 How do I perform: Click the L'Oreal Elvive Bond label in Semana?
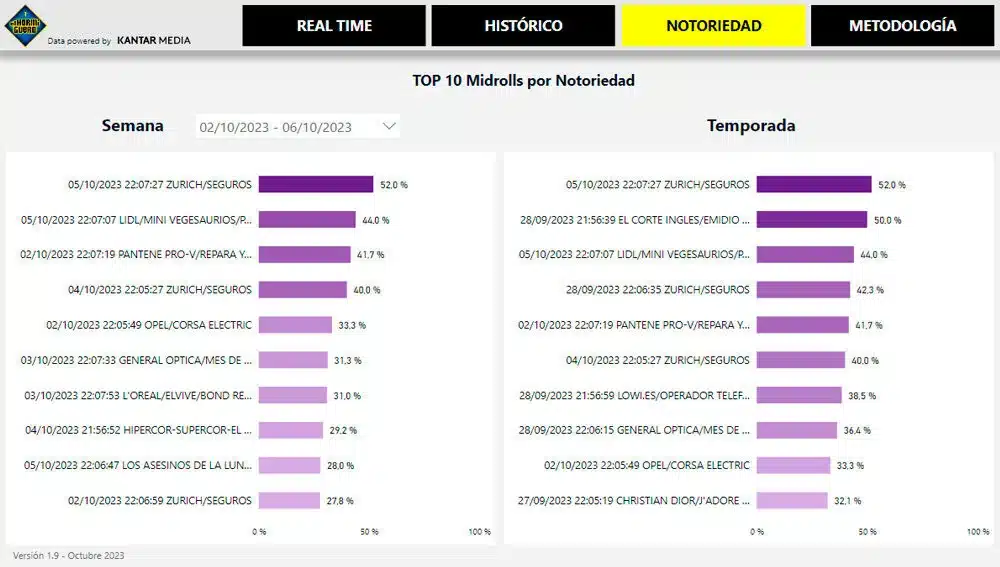click(138, 395)
